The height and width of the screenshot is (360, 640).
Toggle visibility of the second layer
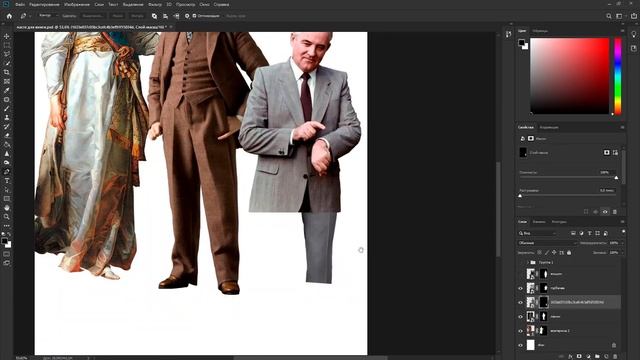pyautogui.click(x=520, y=288)
